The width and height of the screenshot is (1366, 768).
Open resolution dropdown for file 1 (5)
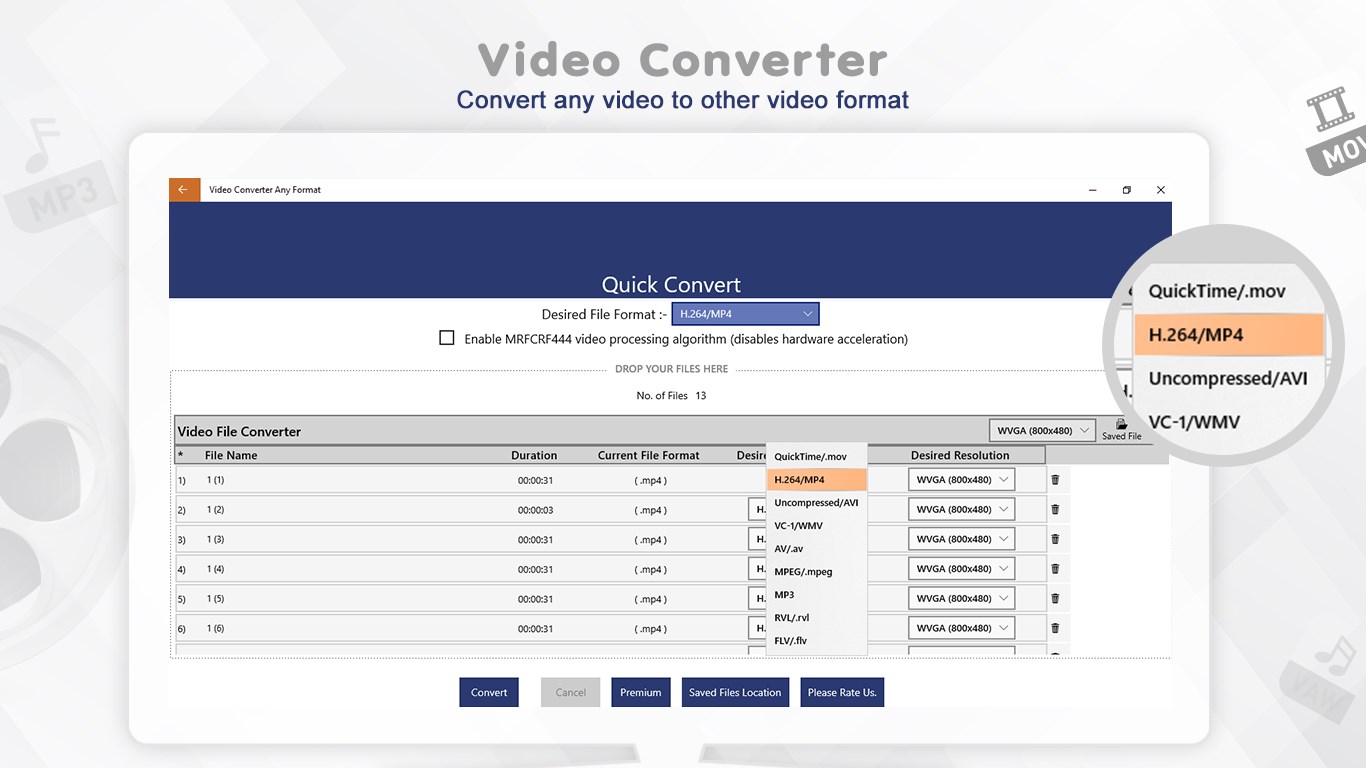coord(961,598)
